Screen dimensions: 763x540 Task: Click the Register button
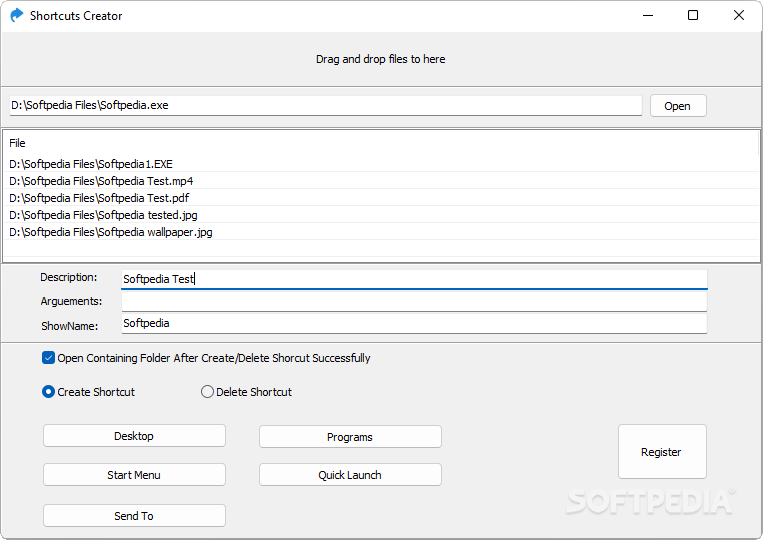tap(662, 452)
